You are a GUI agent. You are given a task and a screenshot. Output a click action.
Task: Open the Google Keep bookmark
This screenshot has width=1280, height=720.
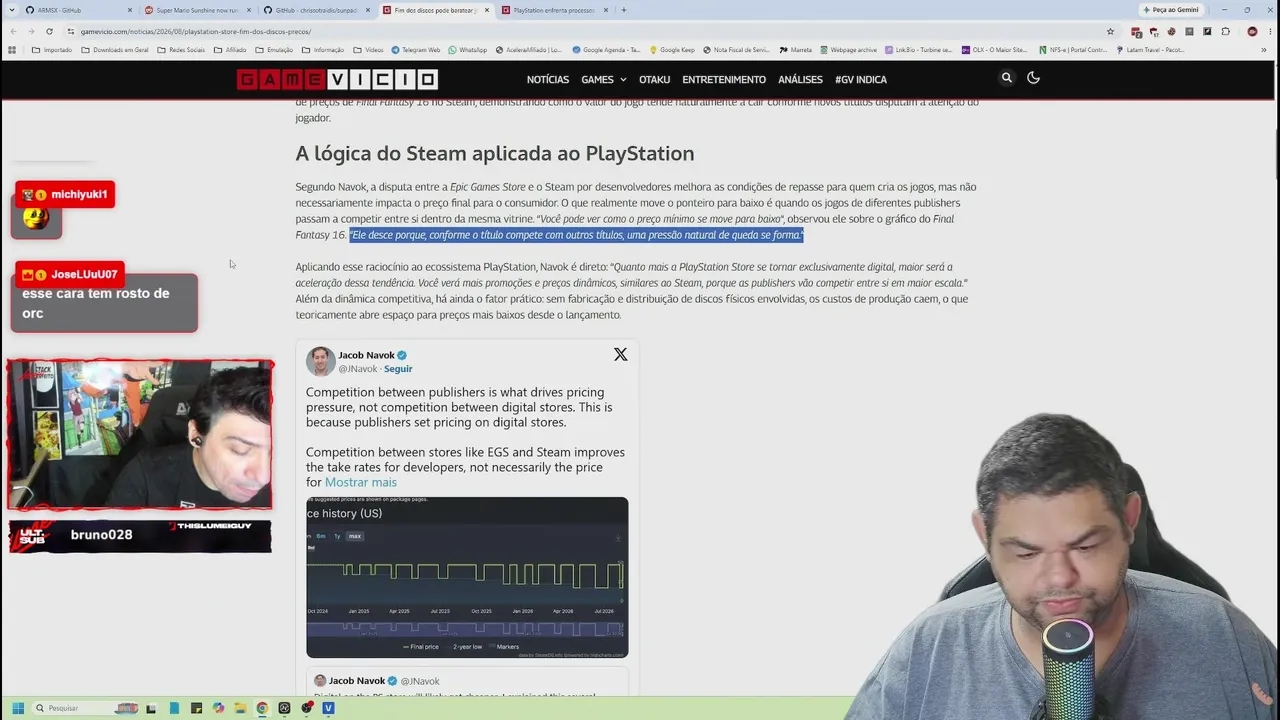(672, 49)
